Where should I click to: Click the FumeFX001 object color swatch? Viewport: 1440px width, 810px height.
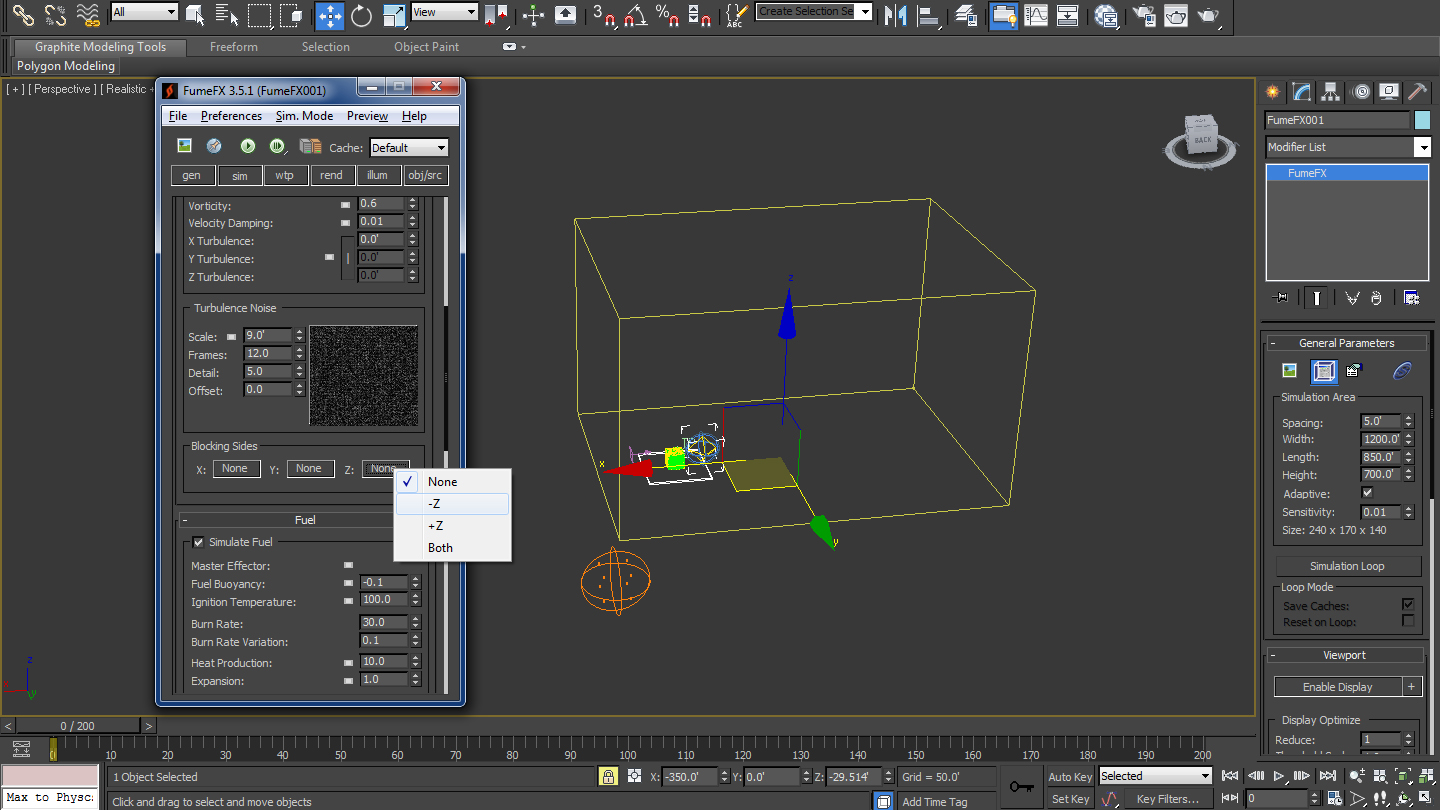[x=1423, y=120]
